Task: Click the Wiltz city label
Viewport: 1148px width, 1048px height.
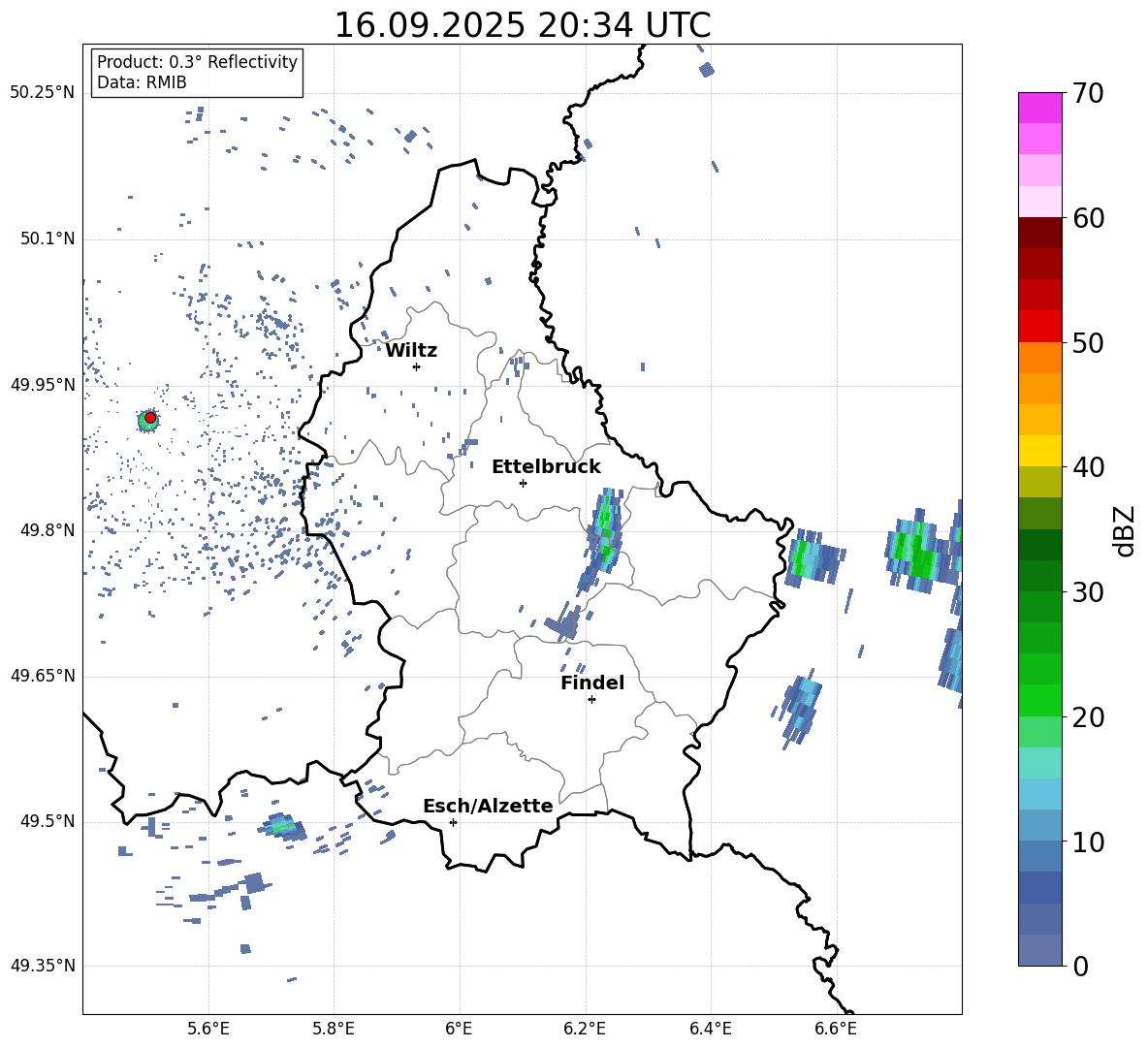Action: click(411, 351)
